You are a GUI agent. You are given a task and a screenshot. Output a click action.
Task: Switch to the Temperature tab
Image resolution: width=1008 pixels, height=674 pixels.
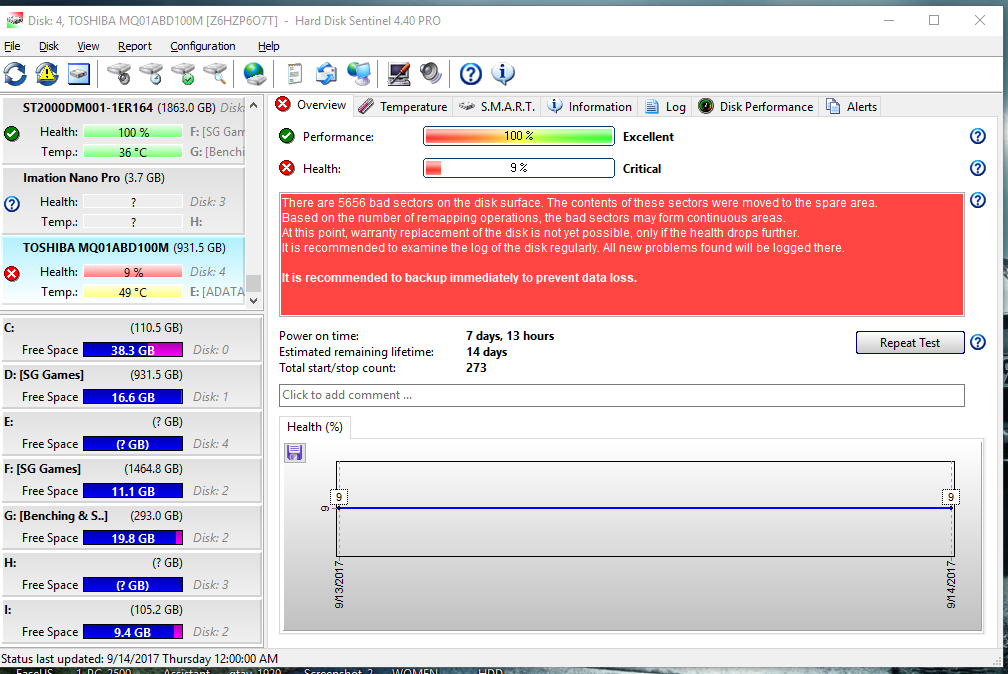pyautogui.click(x=403, y=107)
